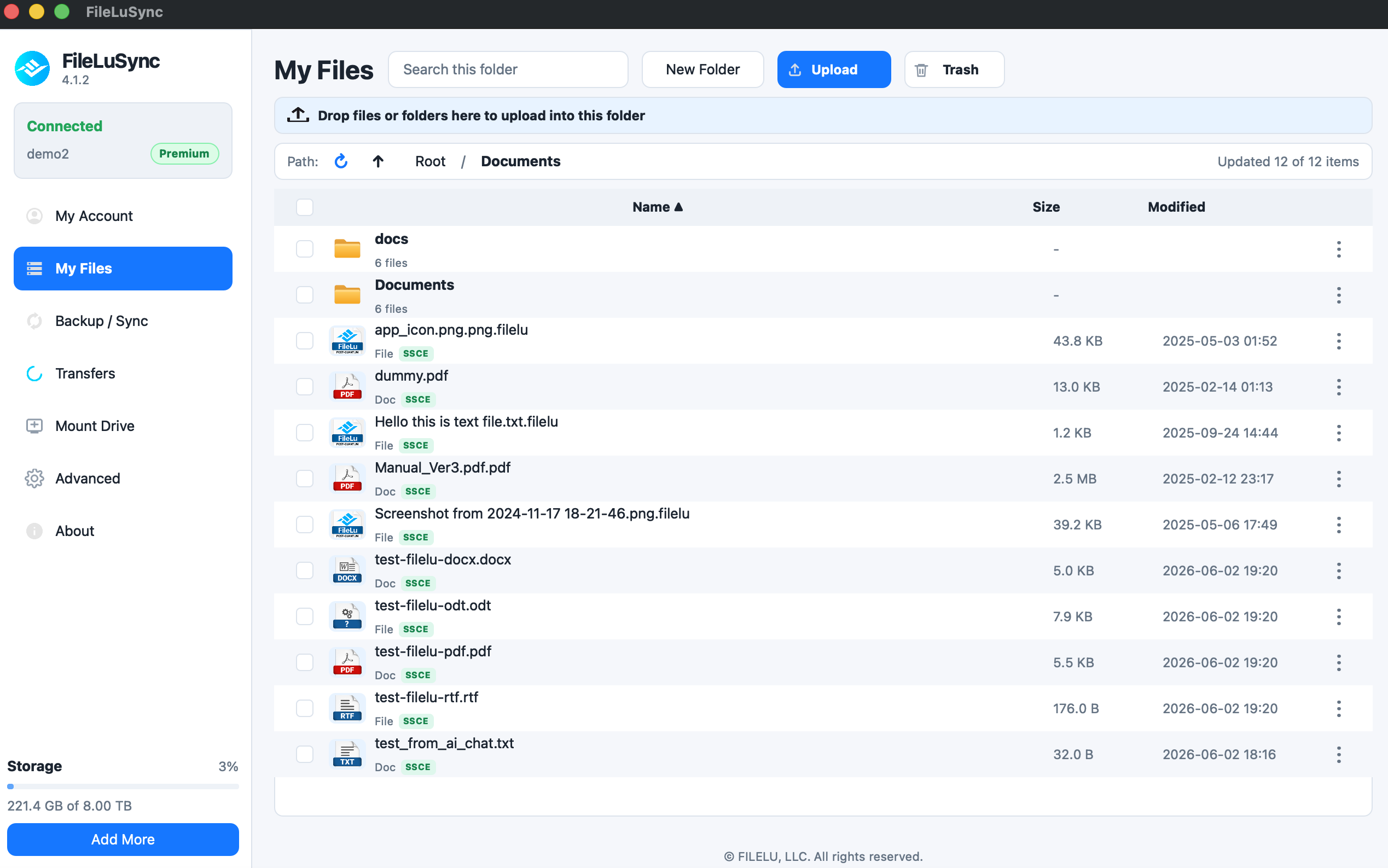The height and width of the screenshot is (868, 1388).
Task: Click the PDF icon of test-filelu-pdf.pdf
Action: point(347,662)
